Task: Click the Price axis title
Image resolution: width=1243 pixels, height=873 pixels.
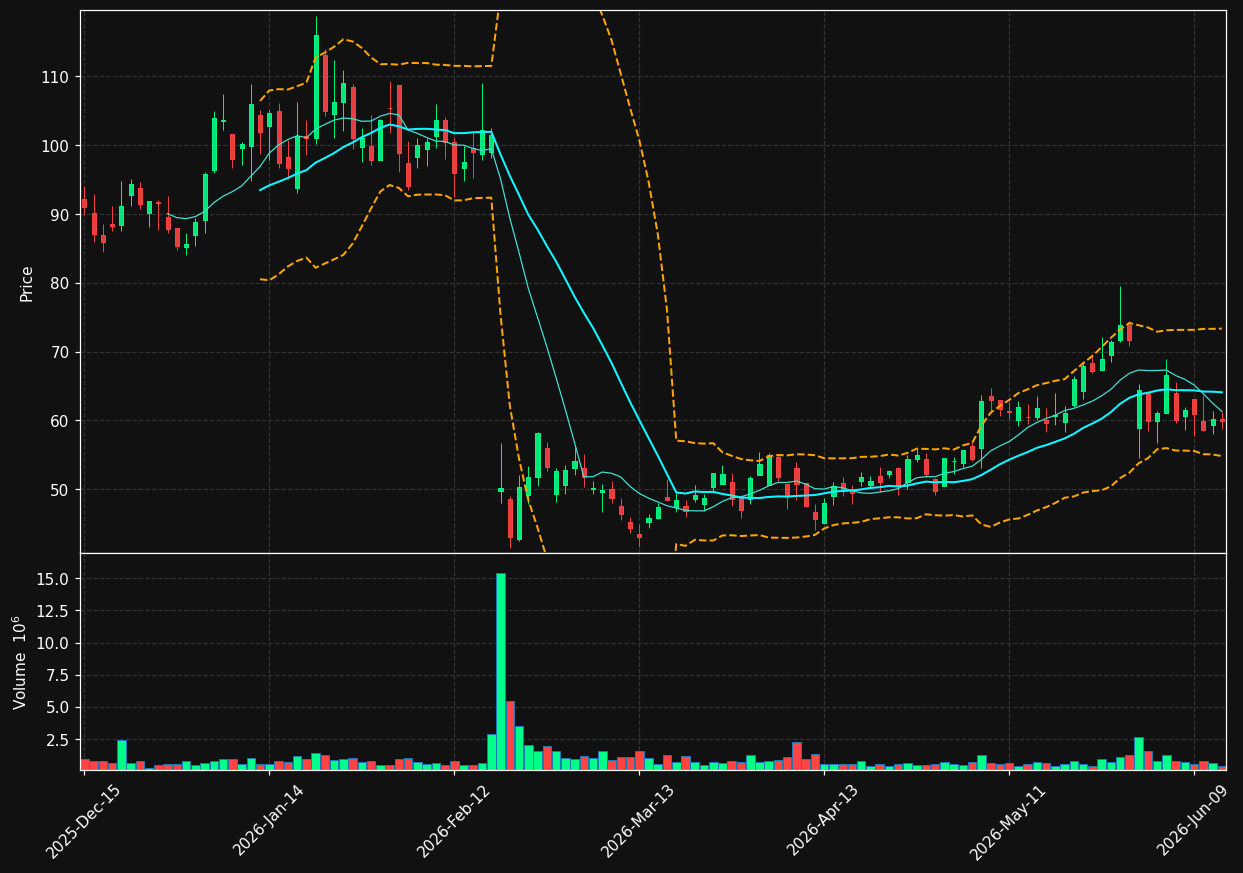Action: click(x=27, y=283)
